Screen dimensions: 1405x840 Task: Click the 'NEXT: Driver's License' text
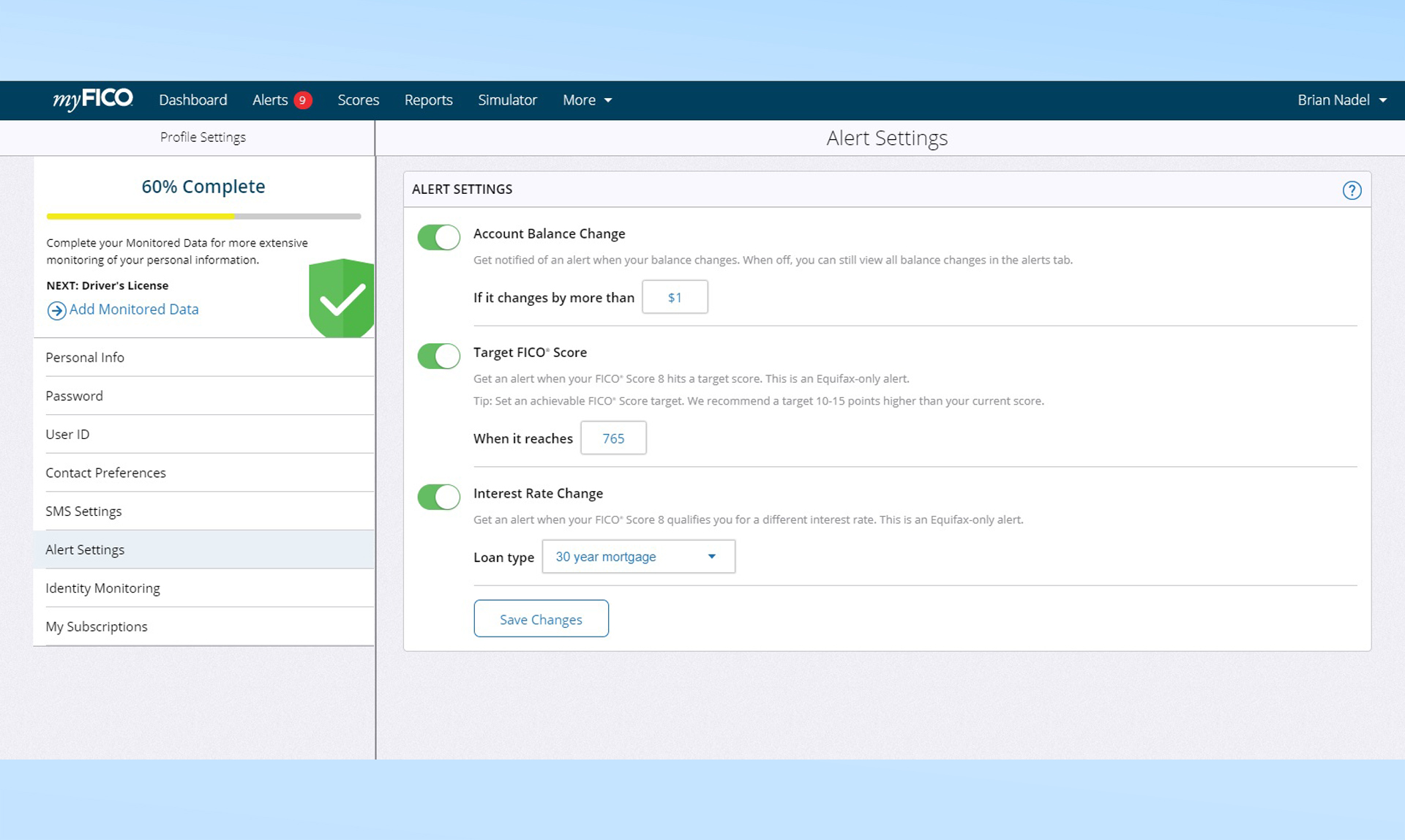[x=108, y=285]
